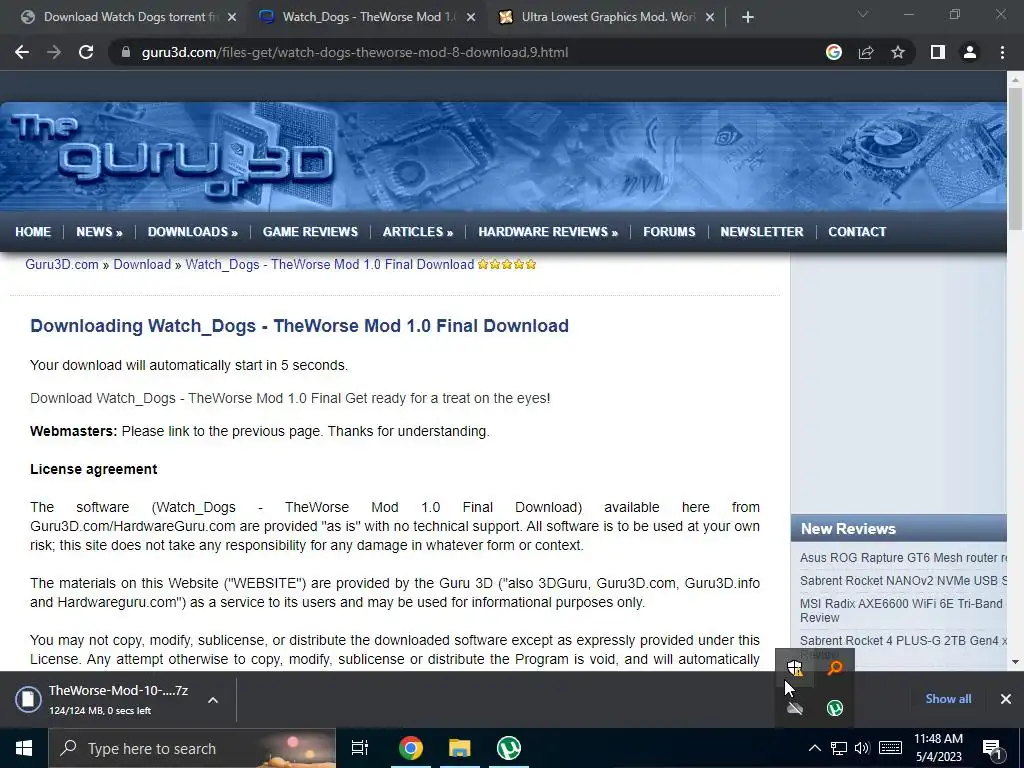Open File Explorer from taskbar
Viewport: 1024px width, 768px height.
(x=460, y=748)
